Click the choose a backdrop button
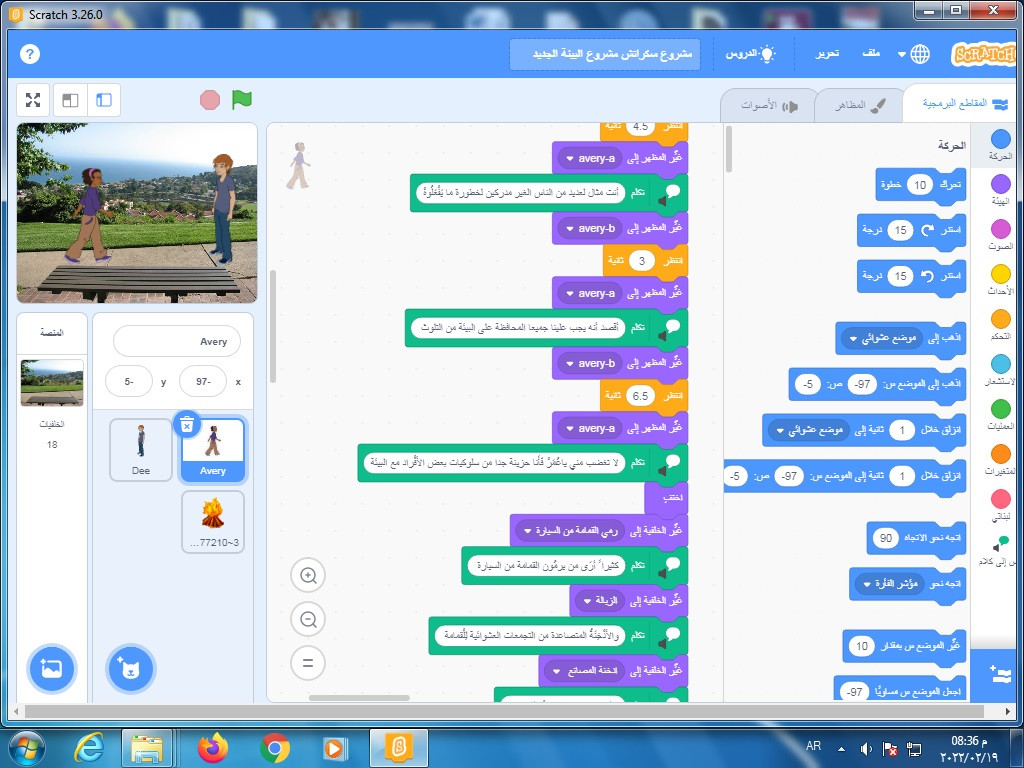The width and height of the screenshot is (1024, 768). coord(52,669)
